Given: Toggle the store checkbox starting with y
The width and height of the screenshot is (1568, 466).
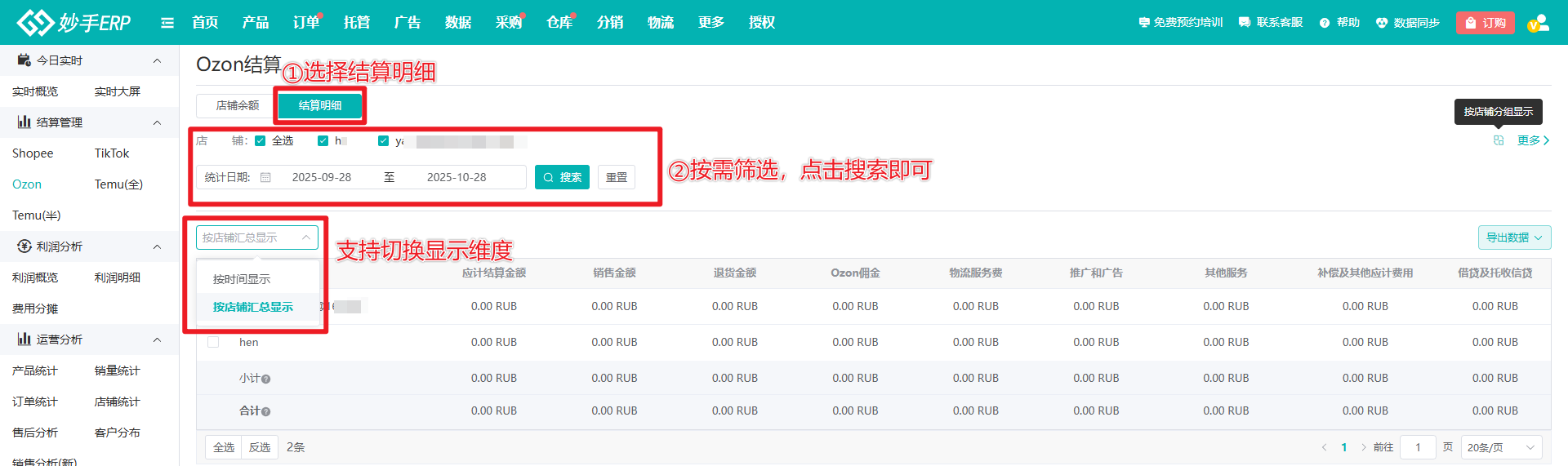Looking at the screenshot, I should click(384, 141).
